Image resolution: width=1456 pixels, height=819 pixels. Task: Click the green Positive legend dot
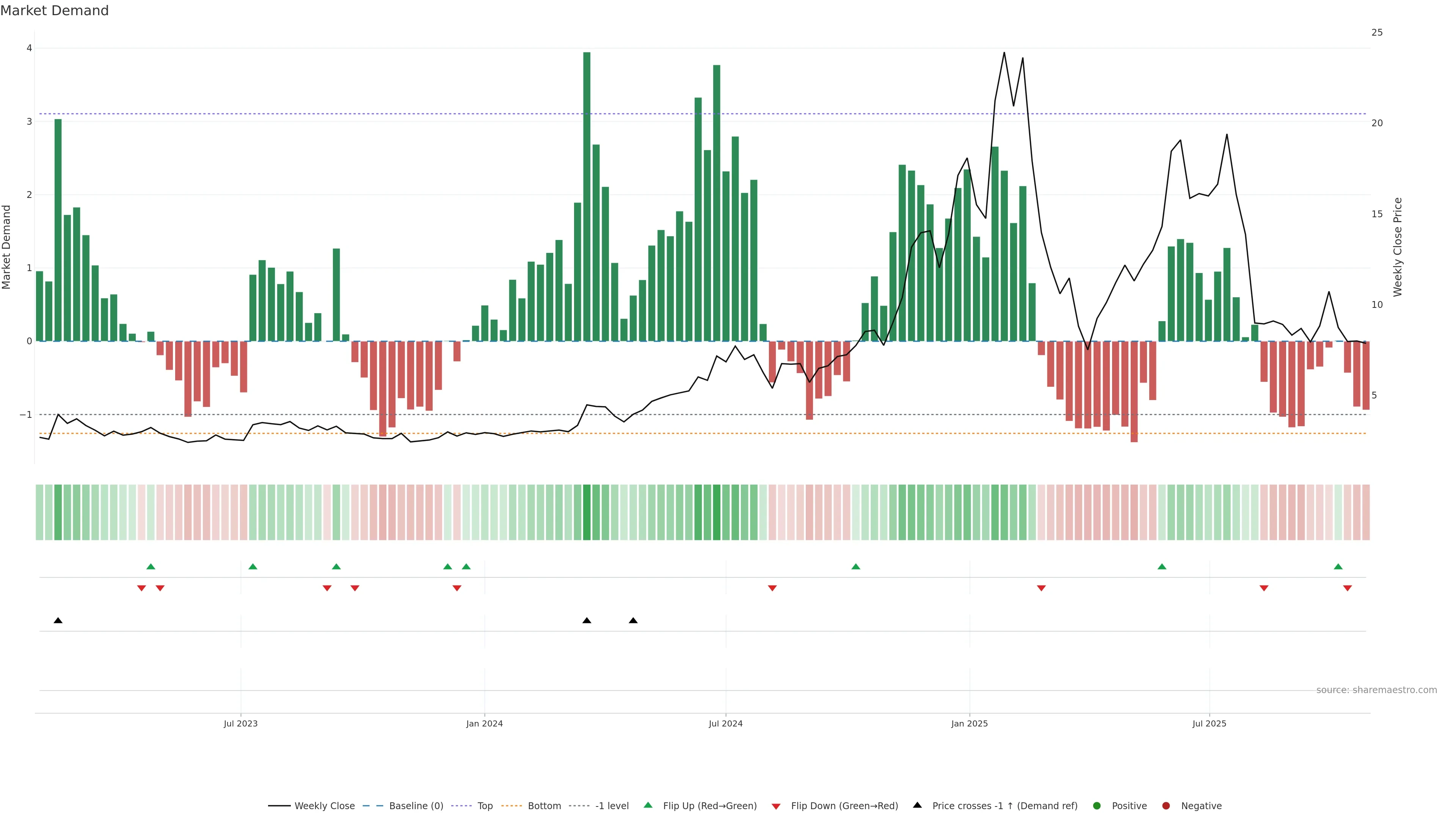[x=1097, y=806]
